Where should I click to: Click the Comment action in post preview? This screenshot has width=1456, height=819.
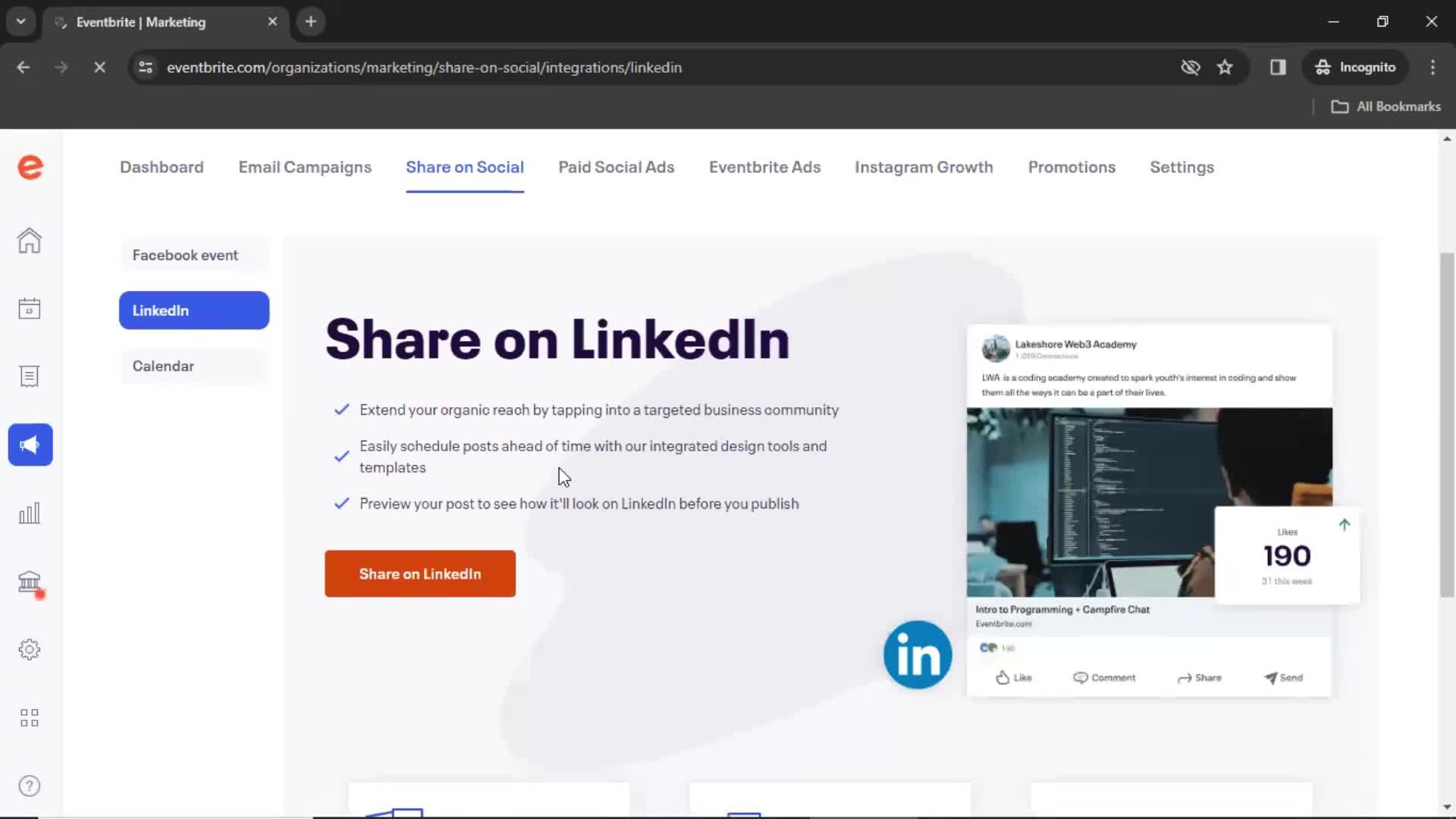1104,677
